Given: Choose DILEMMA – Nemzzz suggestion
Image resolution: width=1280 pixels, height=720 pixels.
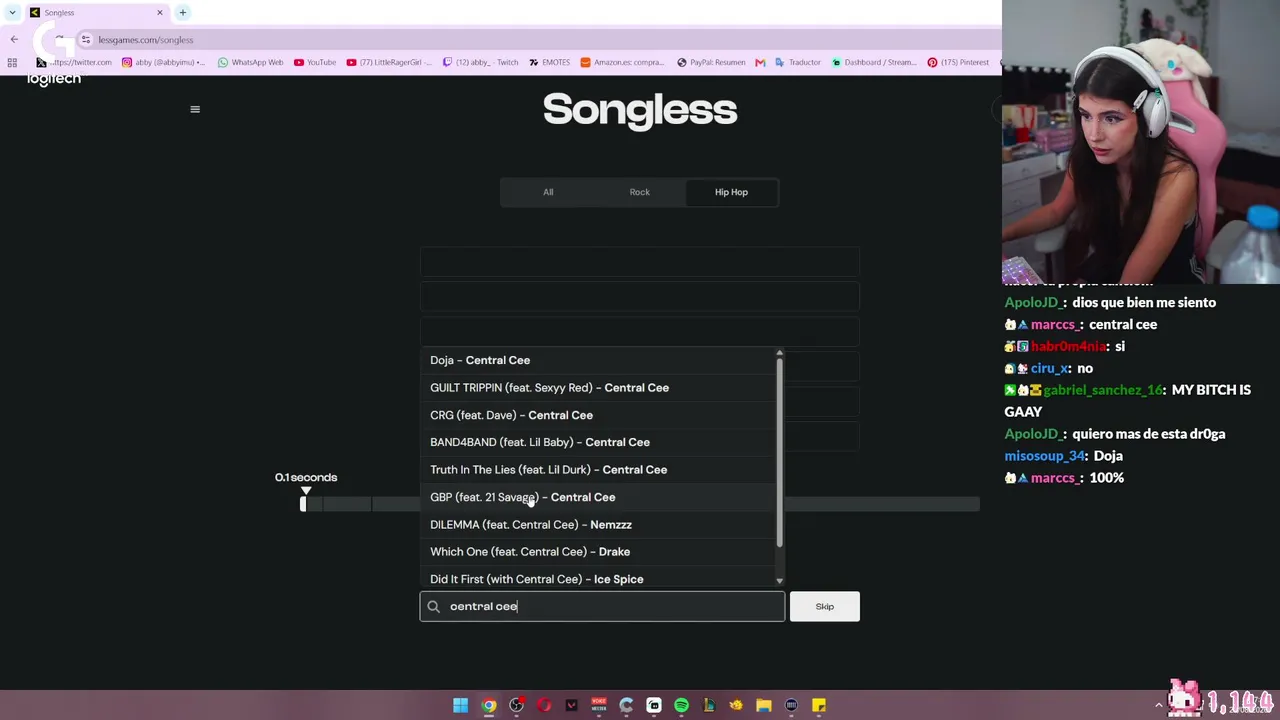Looking at the screenshot, I should tap(598, 525).
